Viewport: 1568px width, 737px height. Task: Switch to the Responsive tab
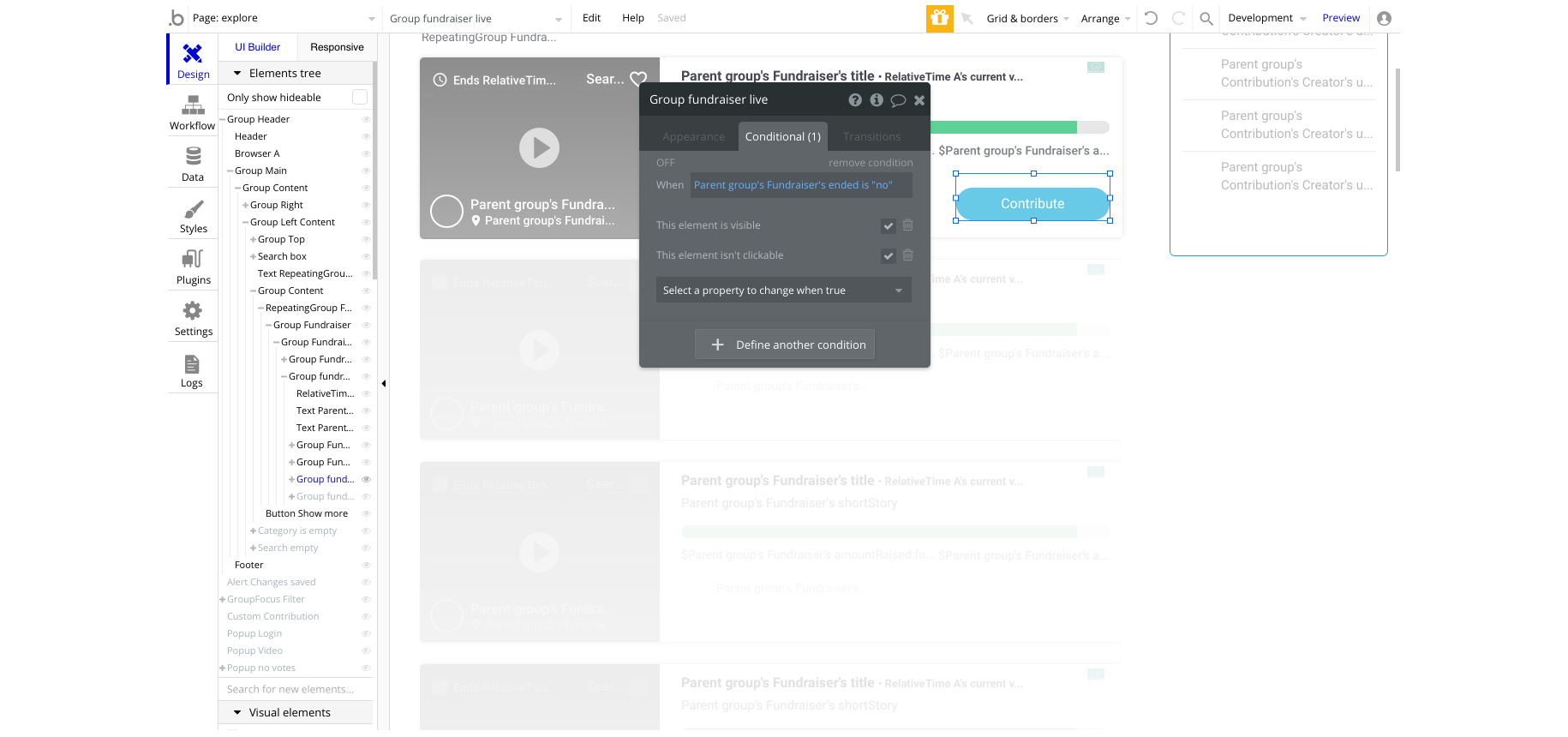pyautogui.click(x=337, y=47)
